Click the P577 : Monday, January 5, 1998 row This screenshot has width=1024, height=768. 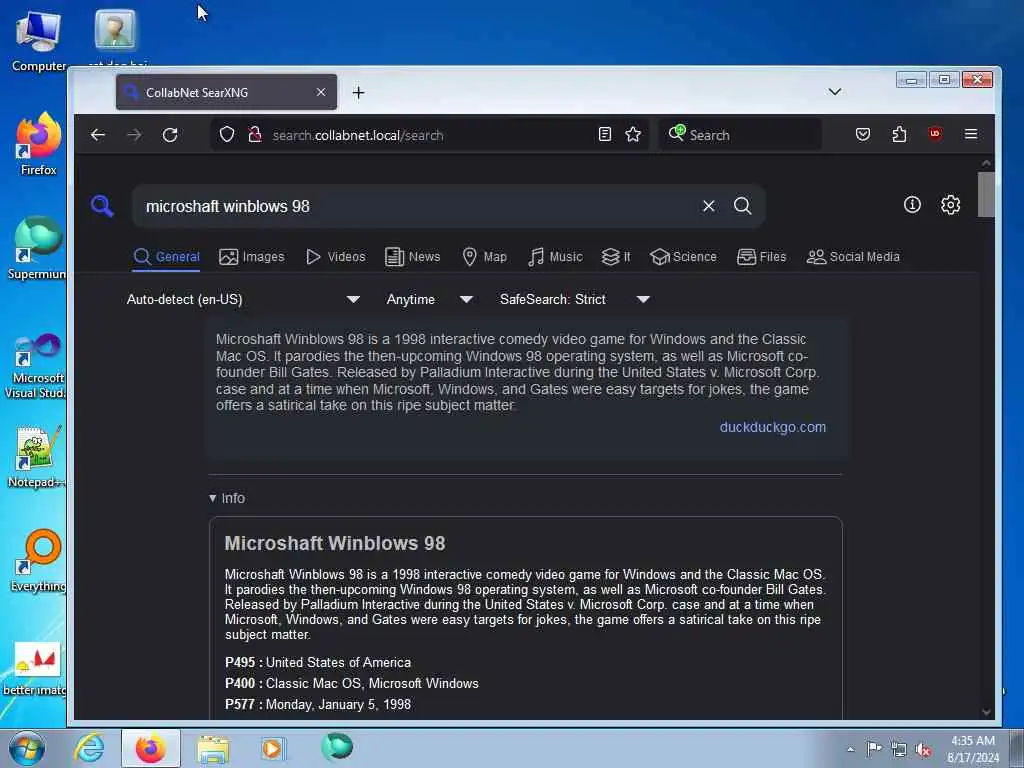318,704
